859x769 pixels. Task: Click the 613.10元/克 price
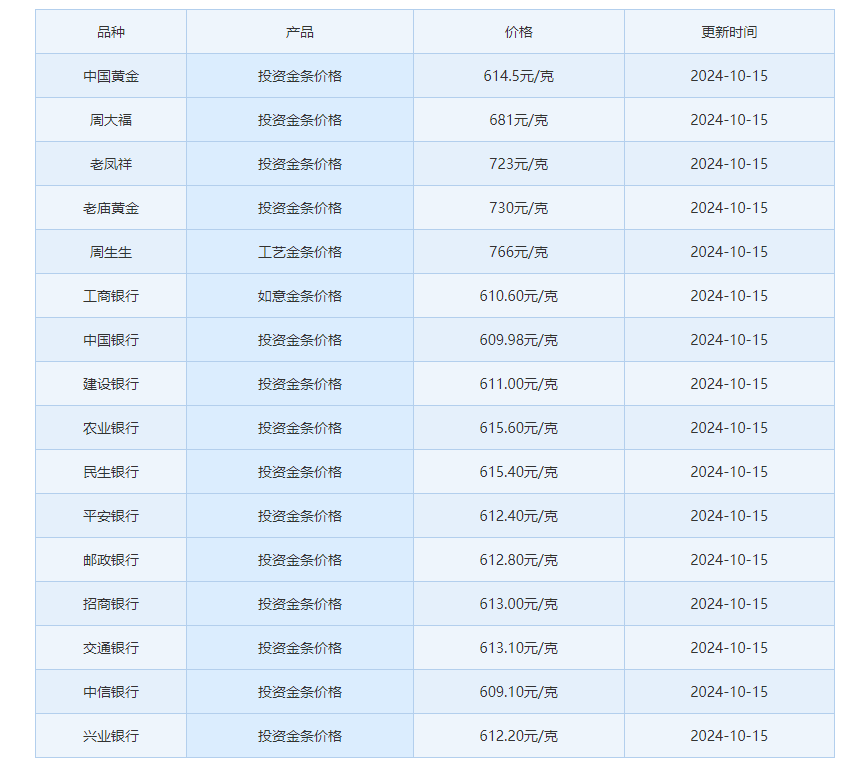518,648
